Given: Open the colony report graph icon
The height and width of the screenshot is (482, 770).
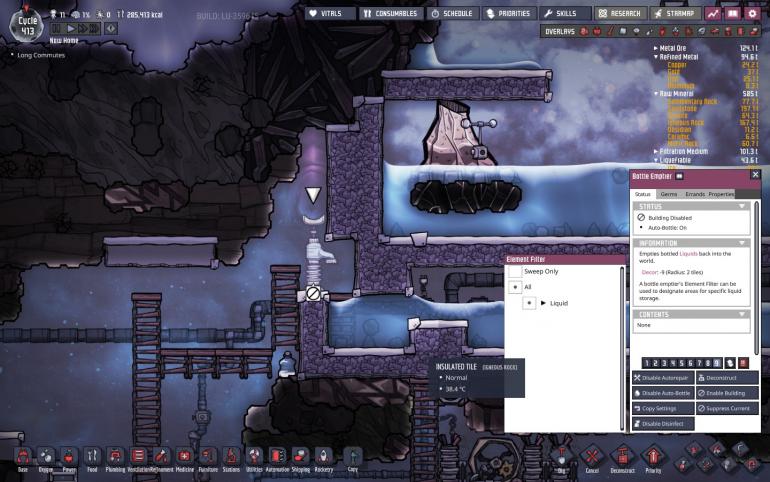Looking at the screenshot, I should click(x=713, y=14).
